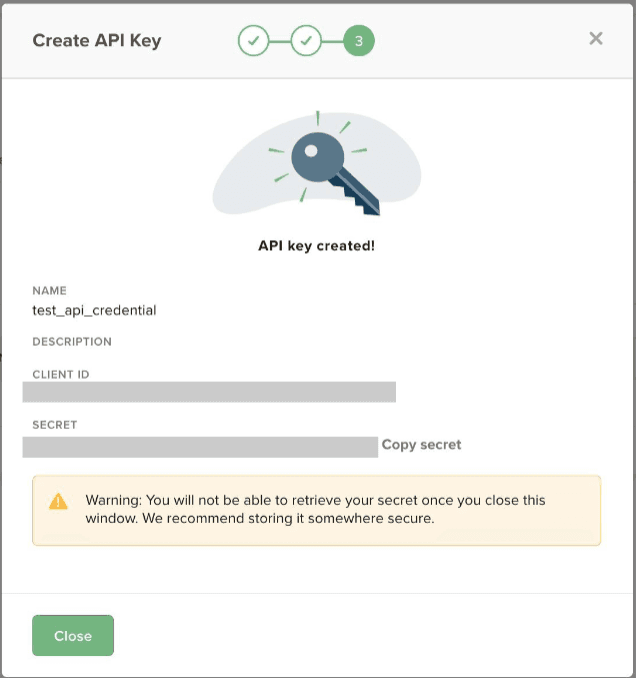Click the line connecting steps 1 and 2

click(x=280, y=41)
